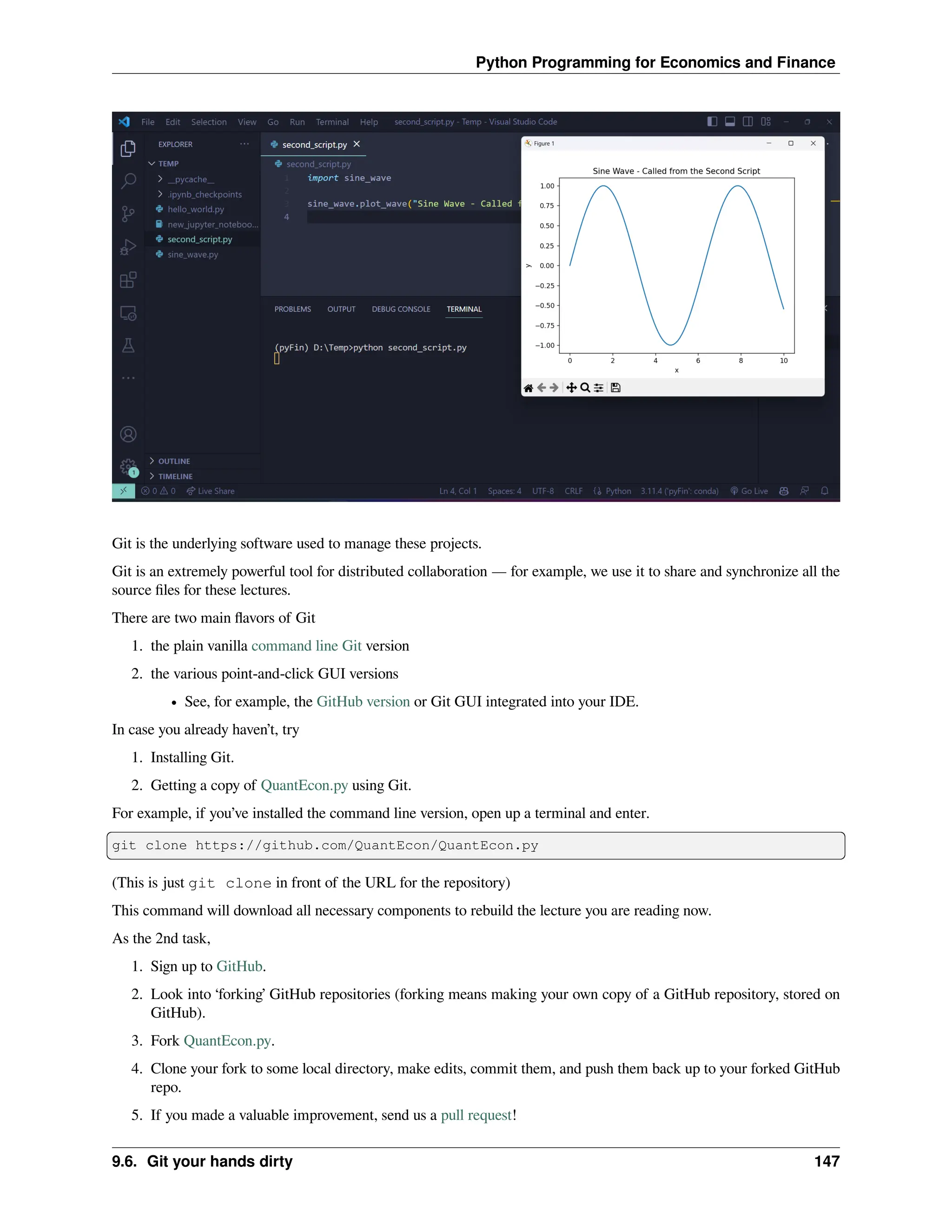Open the View menu
952x1232 pixels.
[x=247, y=122]
